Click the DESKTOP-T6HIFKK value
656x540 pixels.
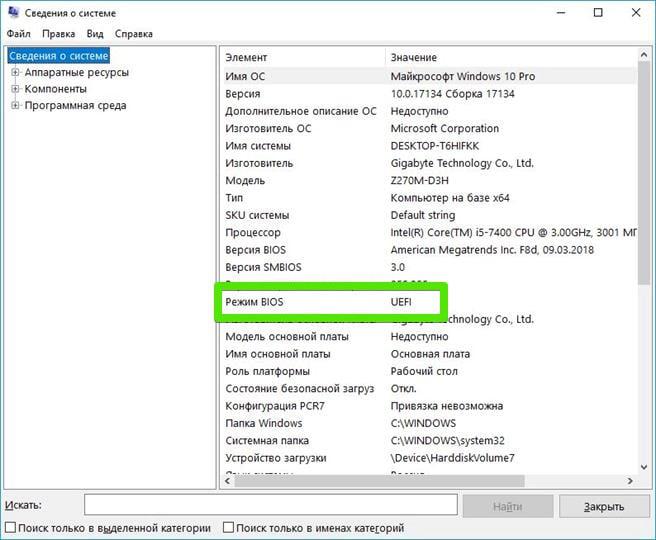pos(435,146)
